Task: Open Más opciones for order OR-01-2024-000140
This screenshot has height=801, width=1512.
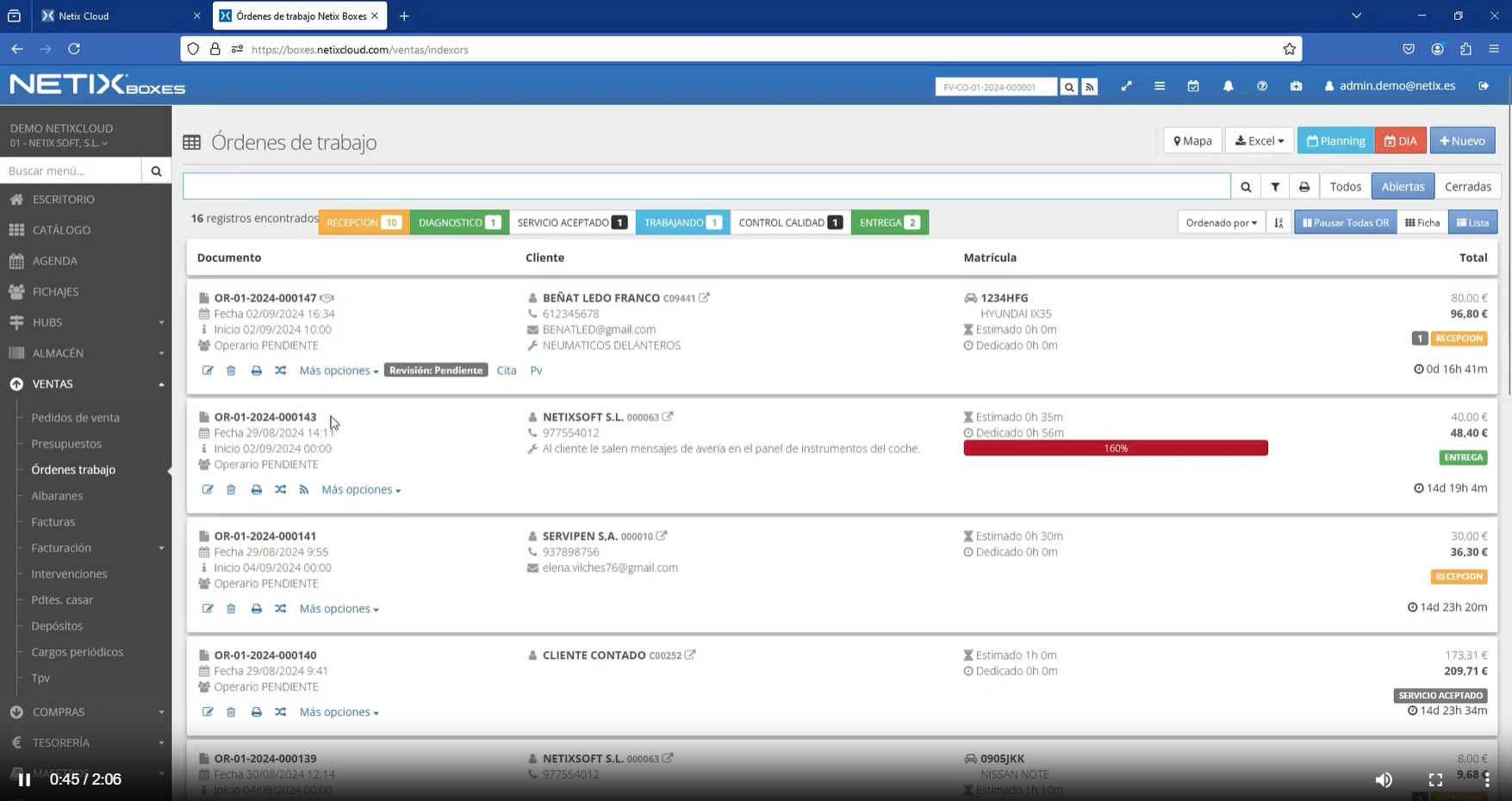Action: click(339, 712)
